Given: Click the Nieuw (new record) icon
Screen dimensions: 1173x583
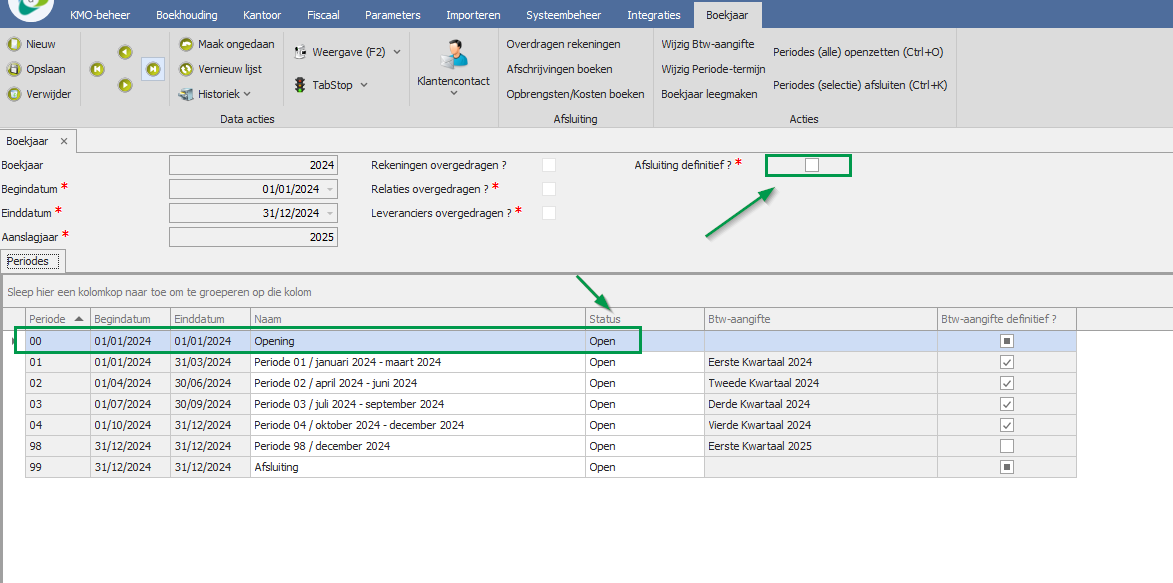Looking at the screenshot, I should [x=14, y=45].
